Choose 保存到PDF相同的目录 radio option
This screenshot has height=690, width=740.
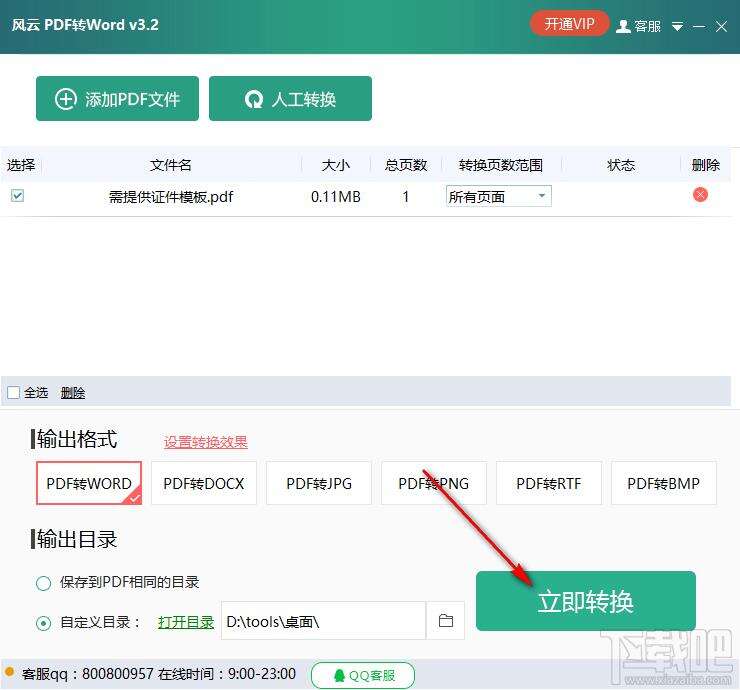point(43,583)
